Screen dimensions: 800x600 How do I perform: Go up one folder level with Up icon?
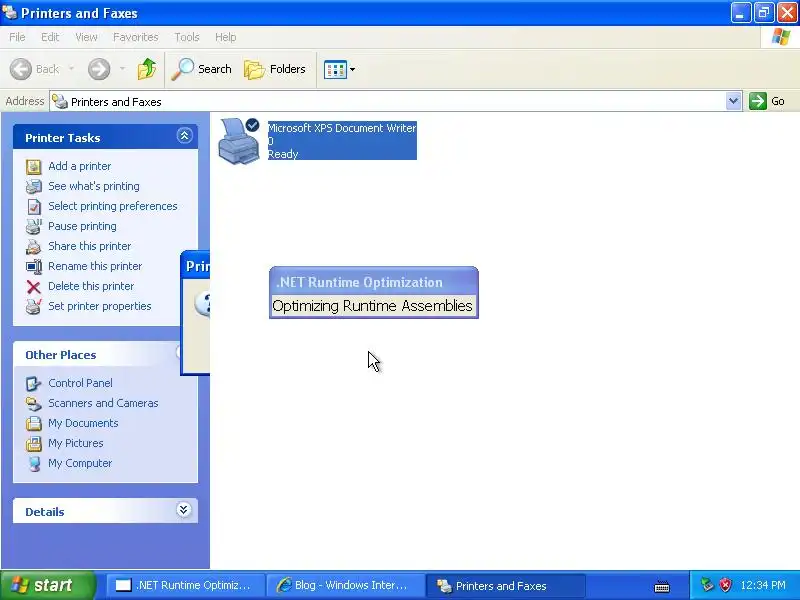pos(147,69)
